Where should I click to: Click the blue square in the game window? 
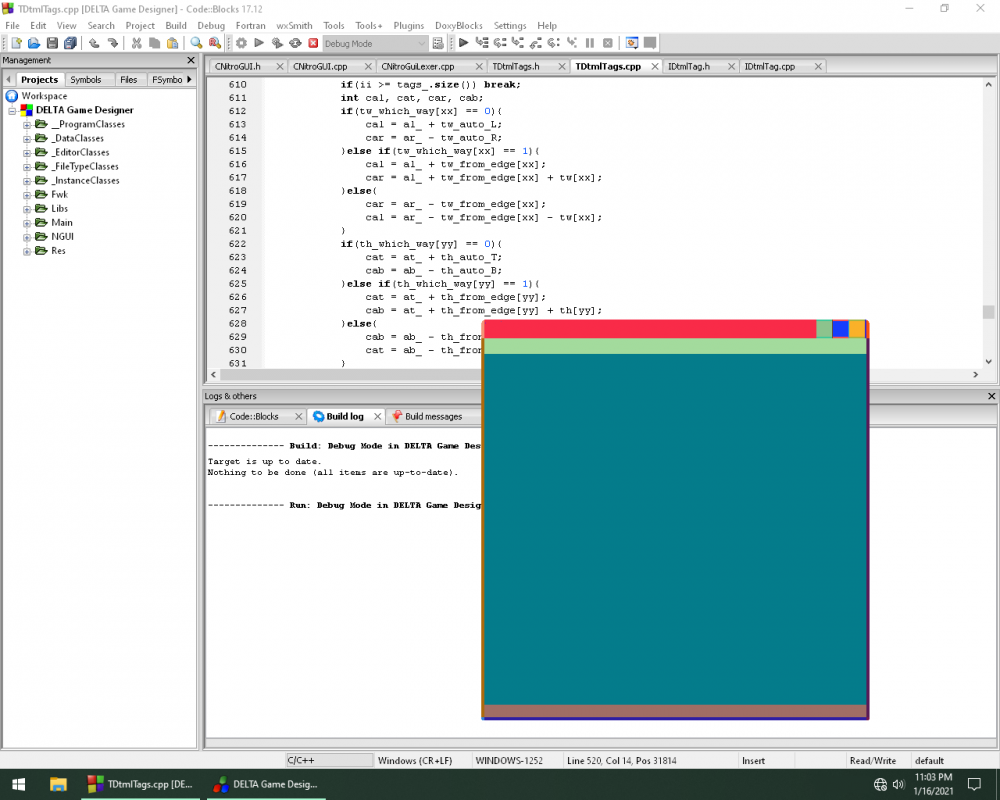840,329
